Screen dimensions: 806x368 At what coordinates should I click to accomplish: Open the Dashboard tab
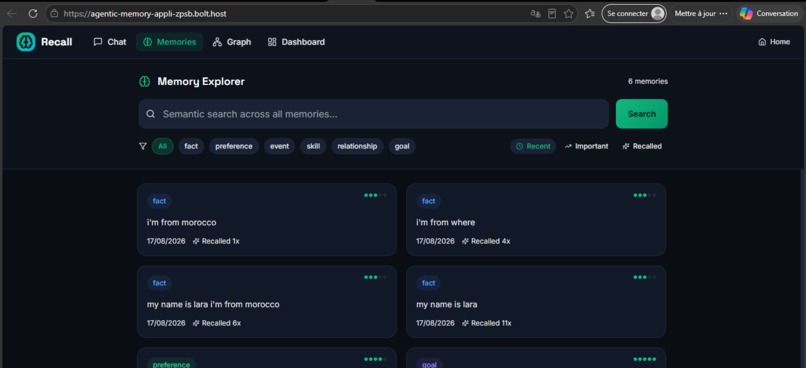[296, 42]
